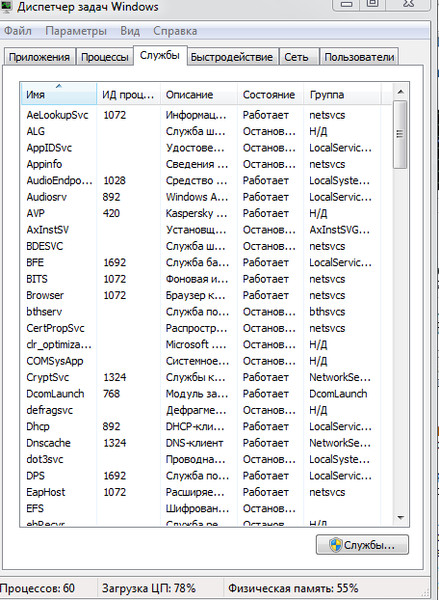
Task: Click the Физическая память: 55% status entry
Action: point(293,588)
